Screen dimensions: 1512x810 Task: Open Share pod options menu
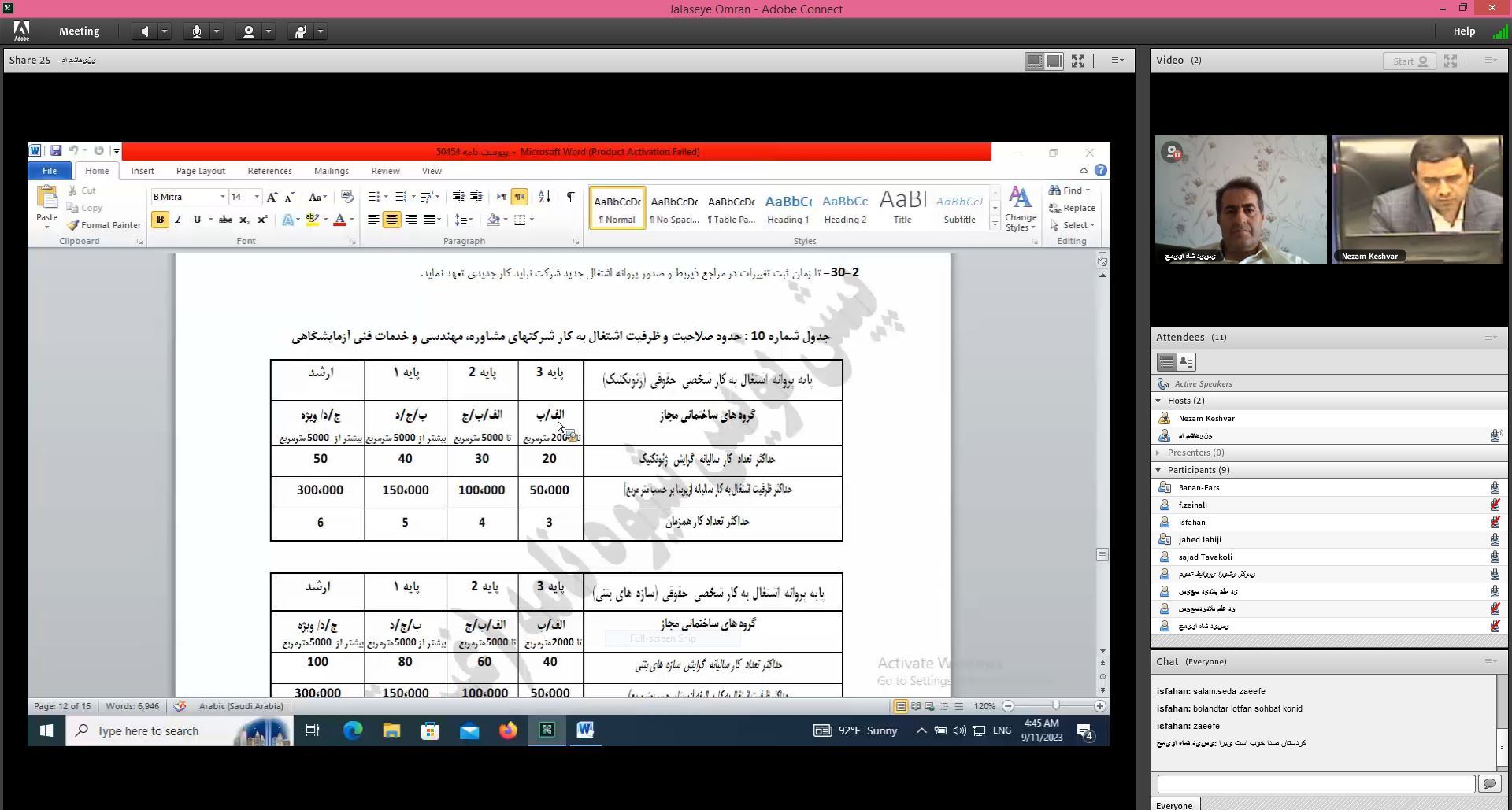1117,61
